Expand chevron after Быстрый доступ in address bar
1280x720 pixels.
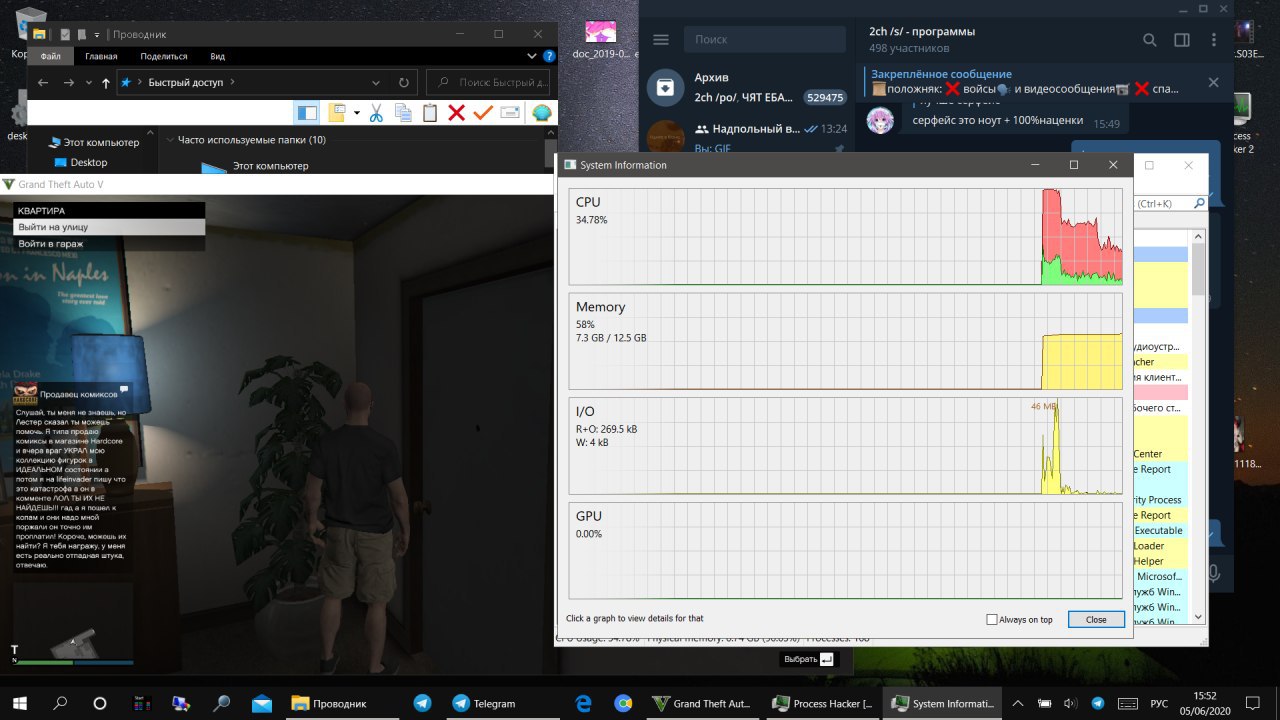click(232, 83)
